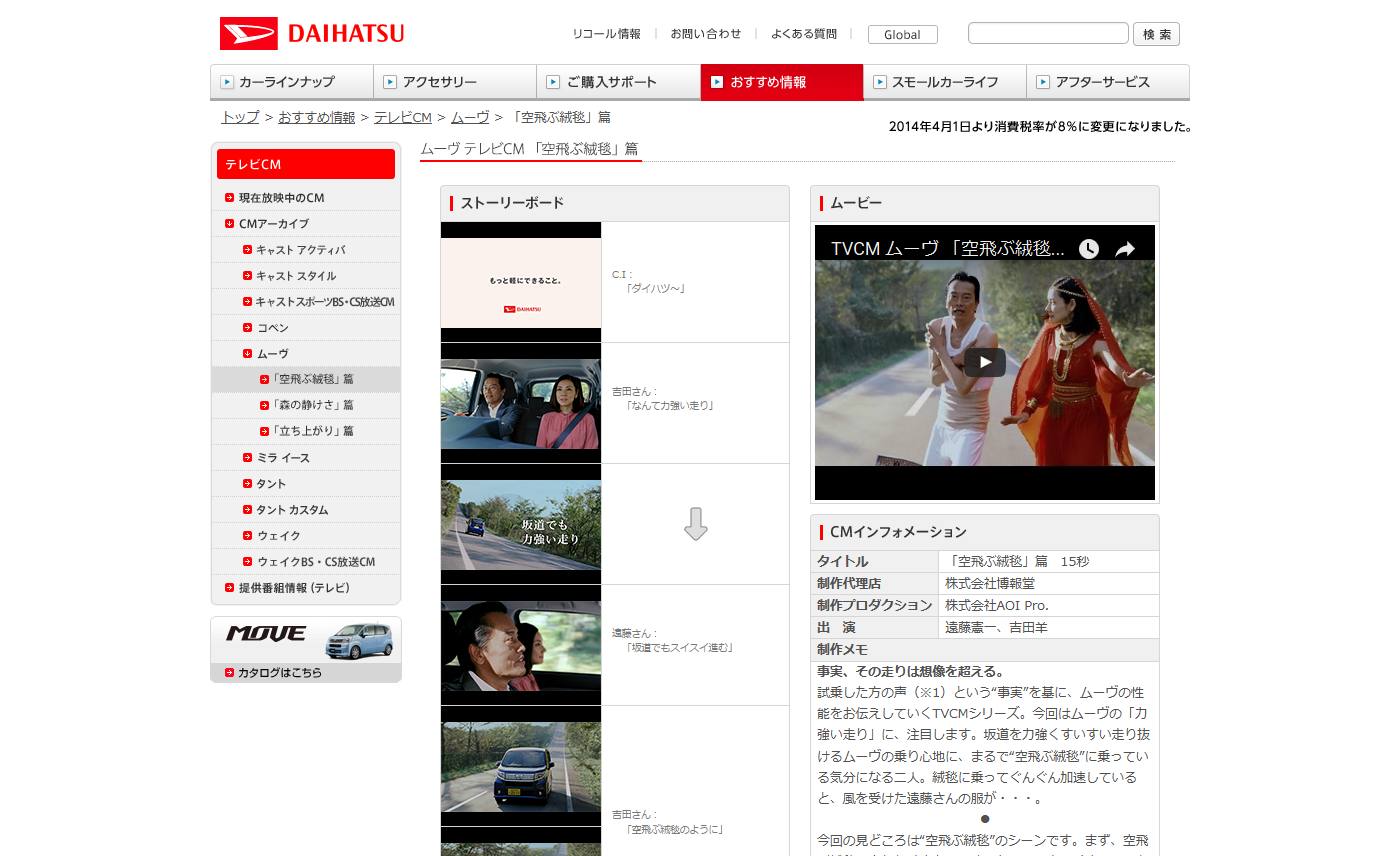Click the 遠藤憲一、吉田羊 cast cell
Image resolution: width=1400 pixels, height=856 pixels.
pyautogui.click(x=1049, y=628)
